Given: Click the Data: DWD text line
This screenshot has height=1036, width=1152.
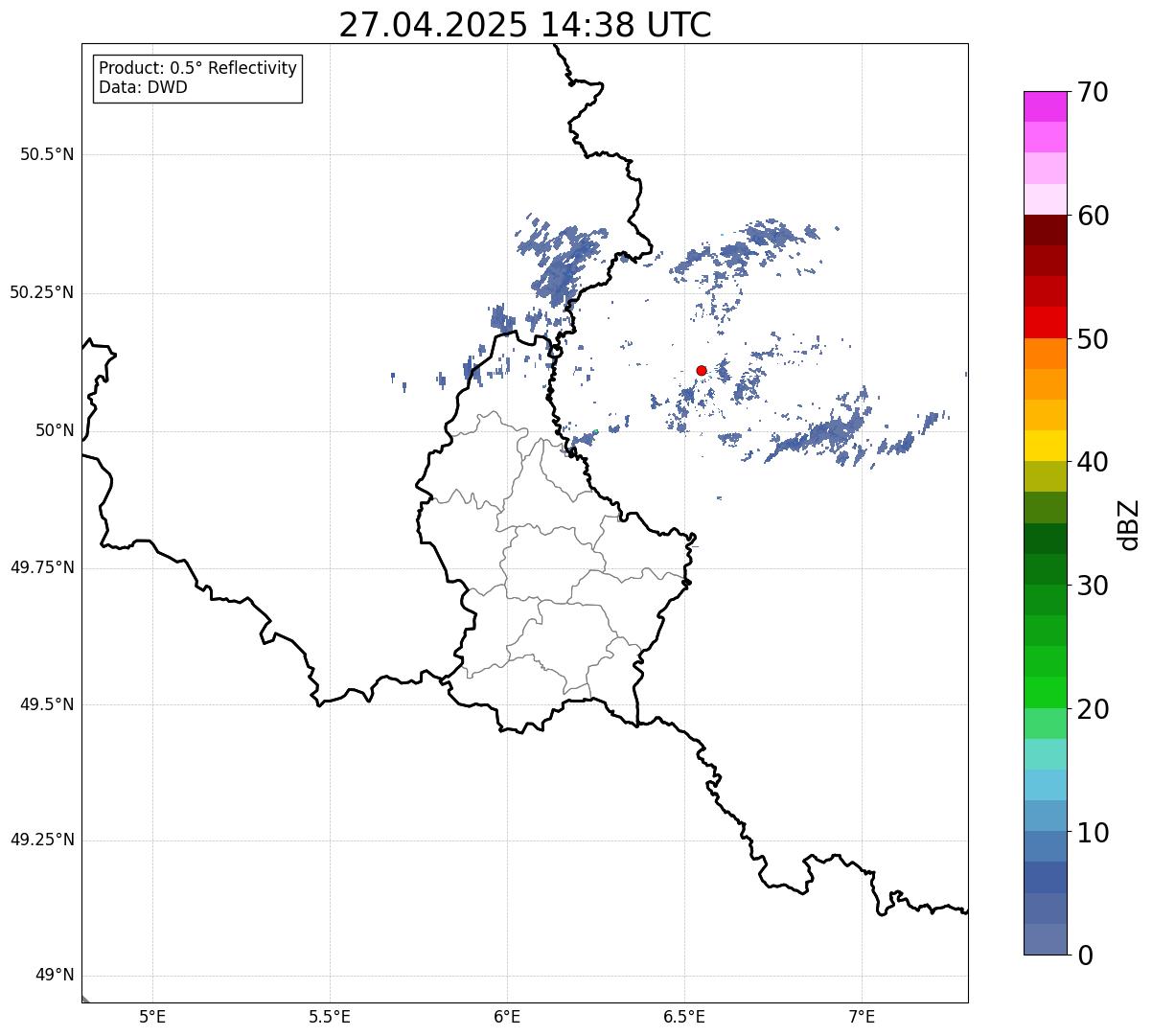Looking at the screenshot, I should pyautogui.click(x=144, y=88).
